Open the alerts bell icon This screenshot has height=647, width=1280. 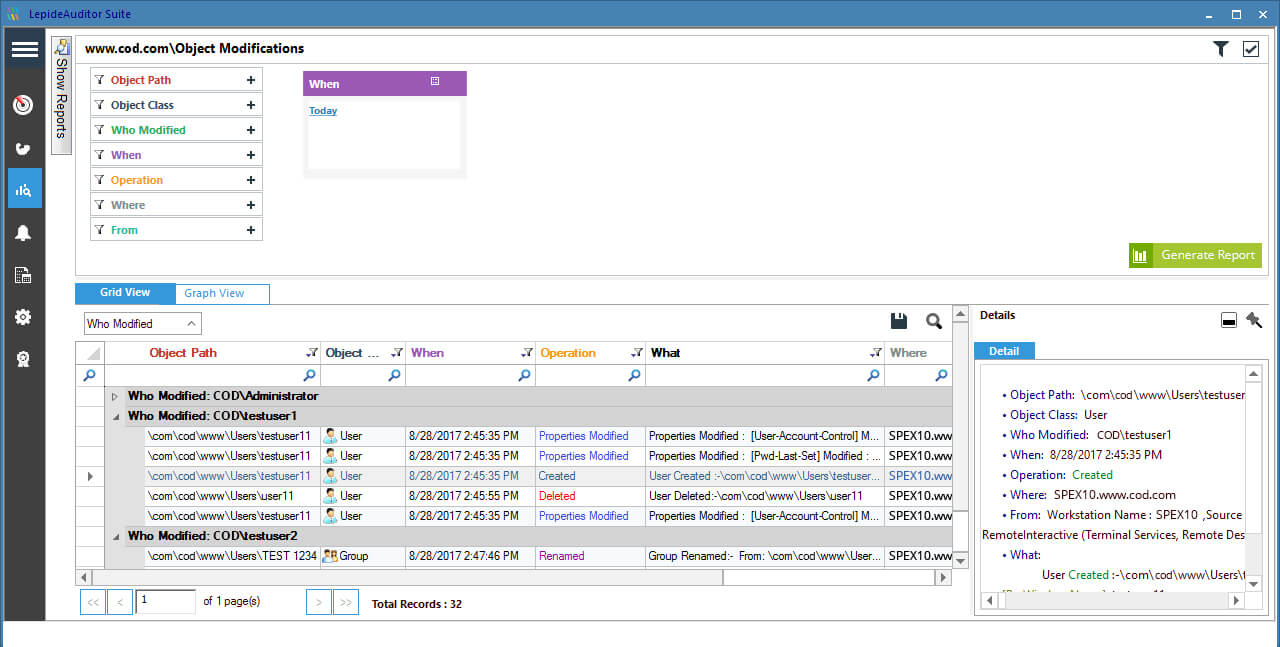tap(23, 232)
